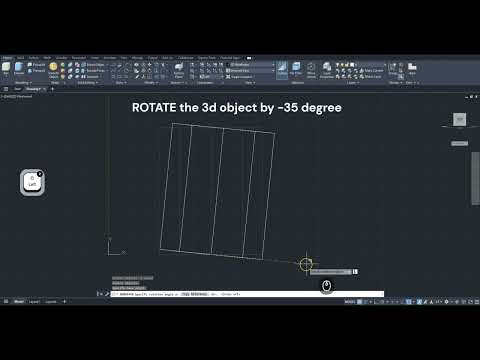Open the Visualize ribbon tab
The image size is (480, 360).
coord(62,58)
